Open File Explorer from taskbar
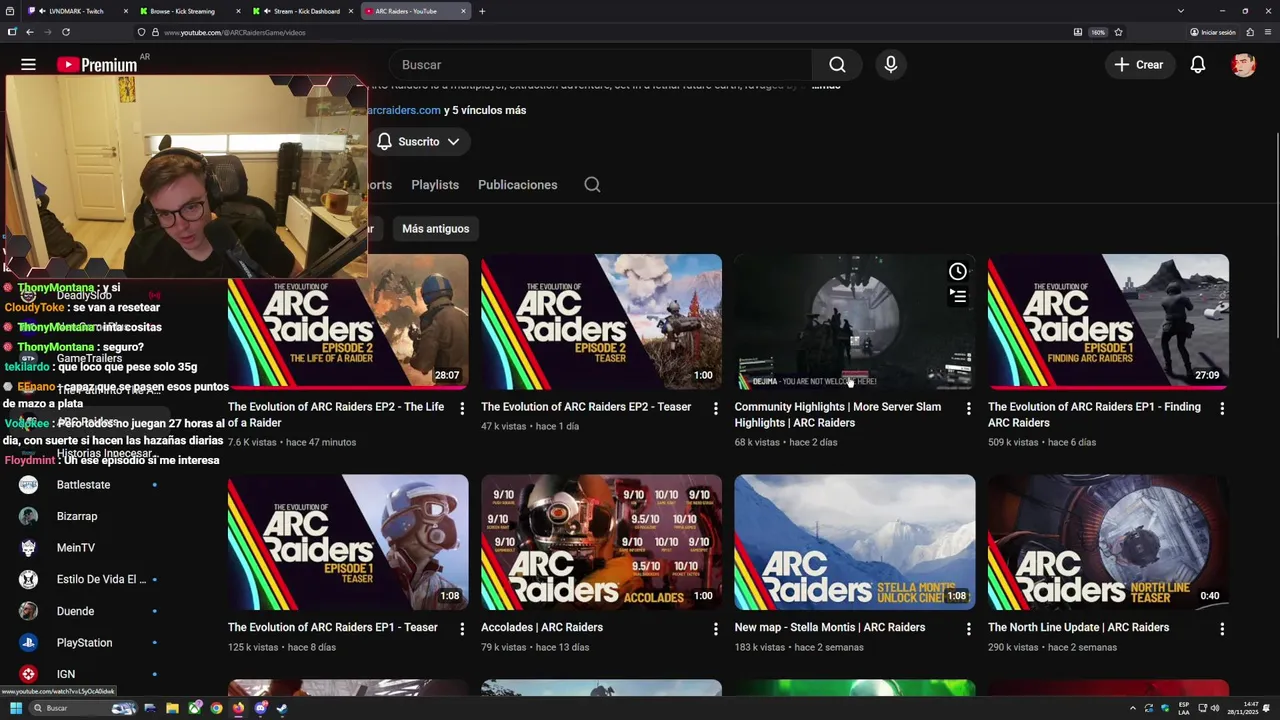The width and height of the screenshot is (1280, 720). pos(172,708)
